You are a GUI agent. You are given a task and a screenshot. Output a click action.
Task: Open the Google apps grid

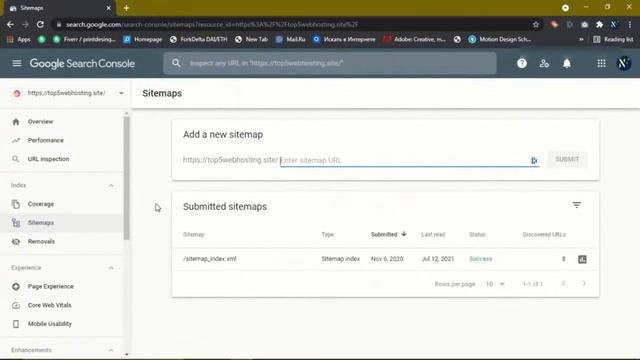601,63
